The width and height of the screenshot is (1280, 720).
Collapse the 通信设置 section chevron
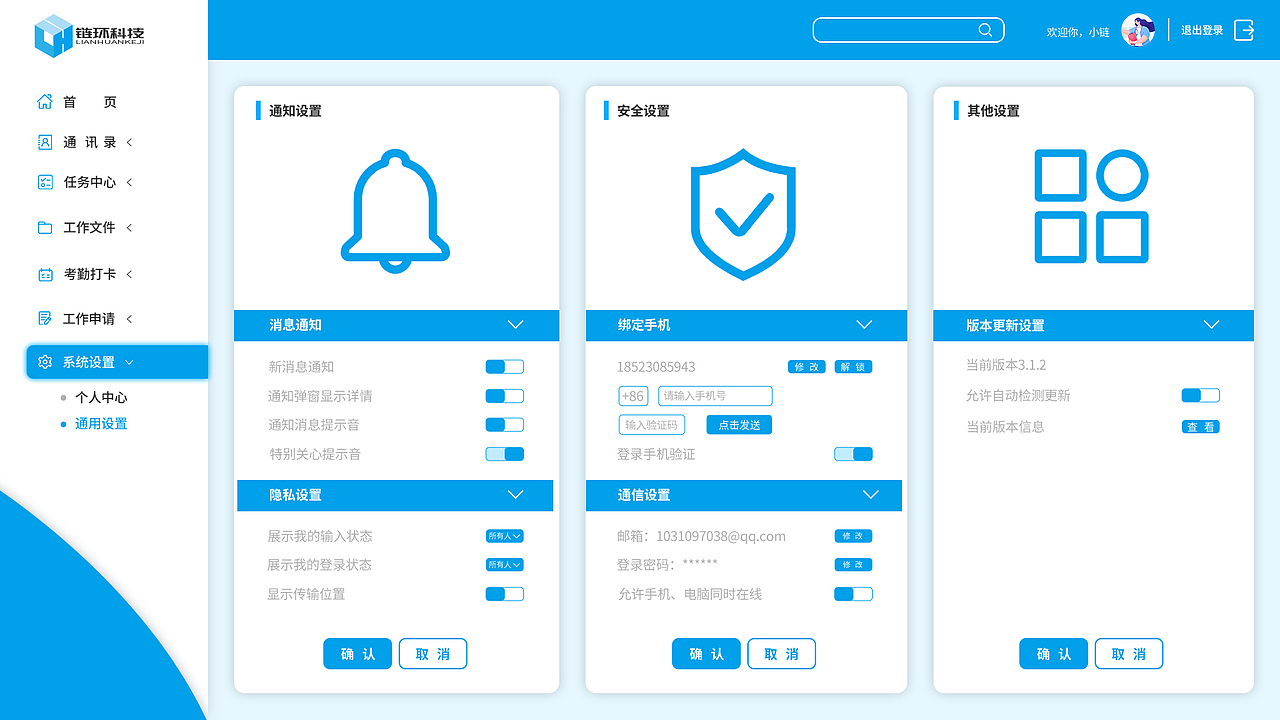tap(871, 495)
